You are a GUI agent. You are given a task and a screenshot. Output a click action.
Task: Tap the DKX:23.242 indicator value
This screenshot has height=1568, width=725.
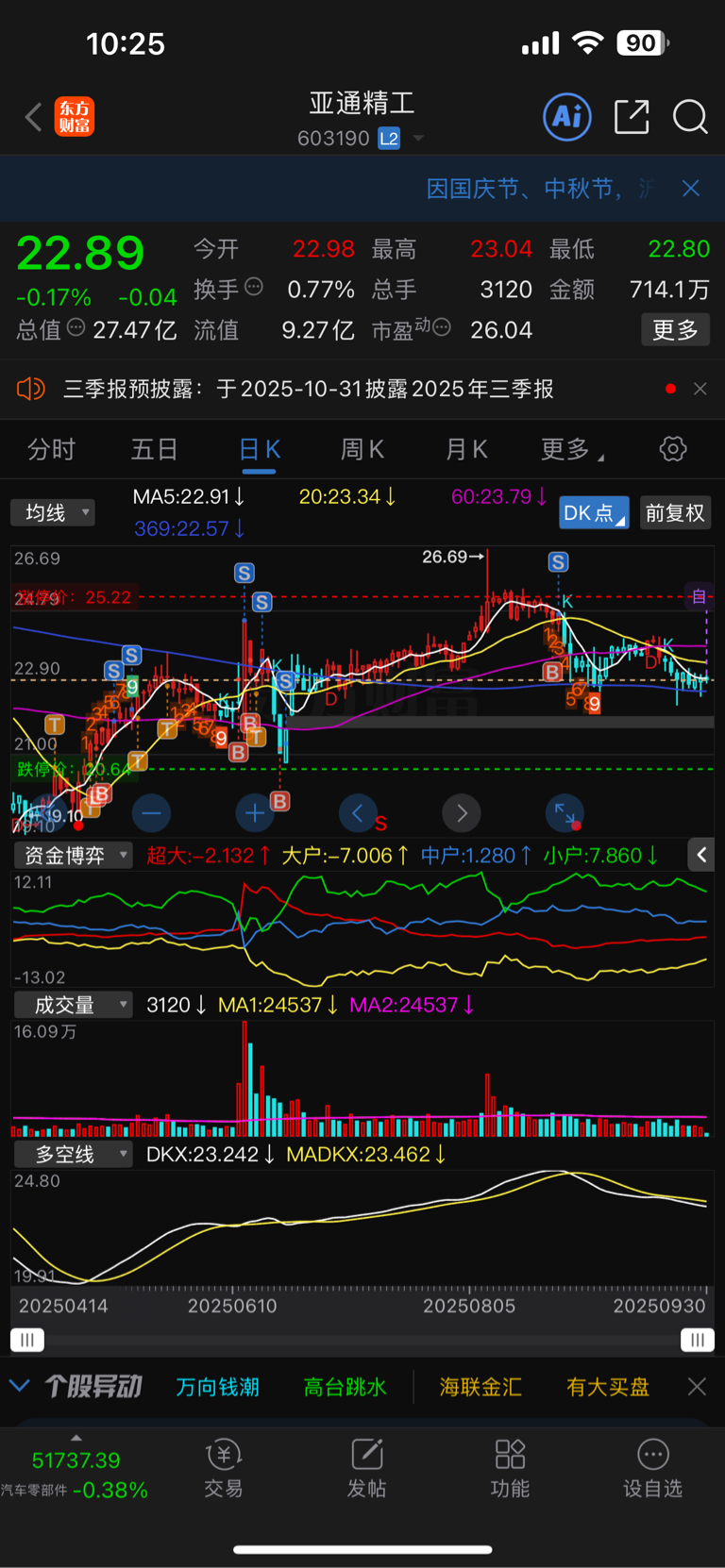pyautogui.click(x=211, y=1154)
